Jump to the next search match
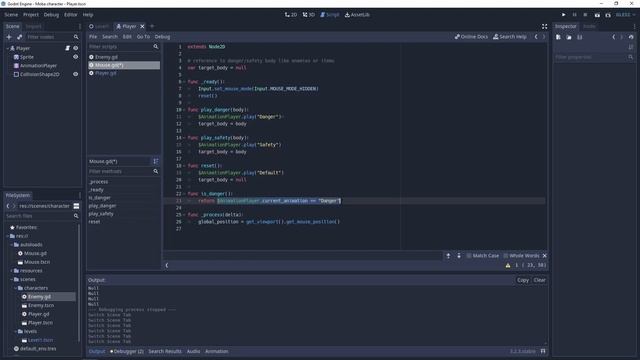Image resolution: width=640 pixels, height=360 pixels. pos(459,256)
